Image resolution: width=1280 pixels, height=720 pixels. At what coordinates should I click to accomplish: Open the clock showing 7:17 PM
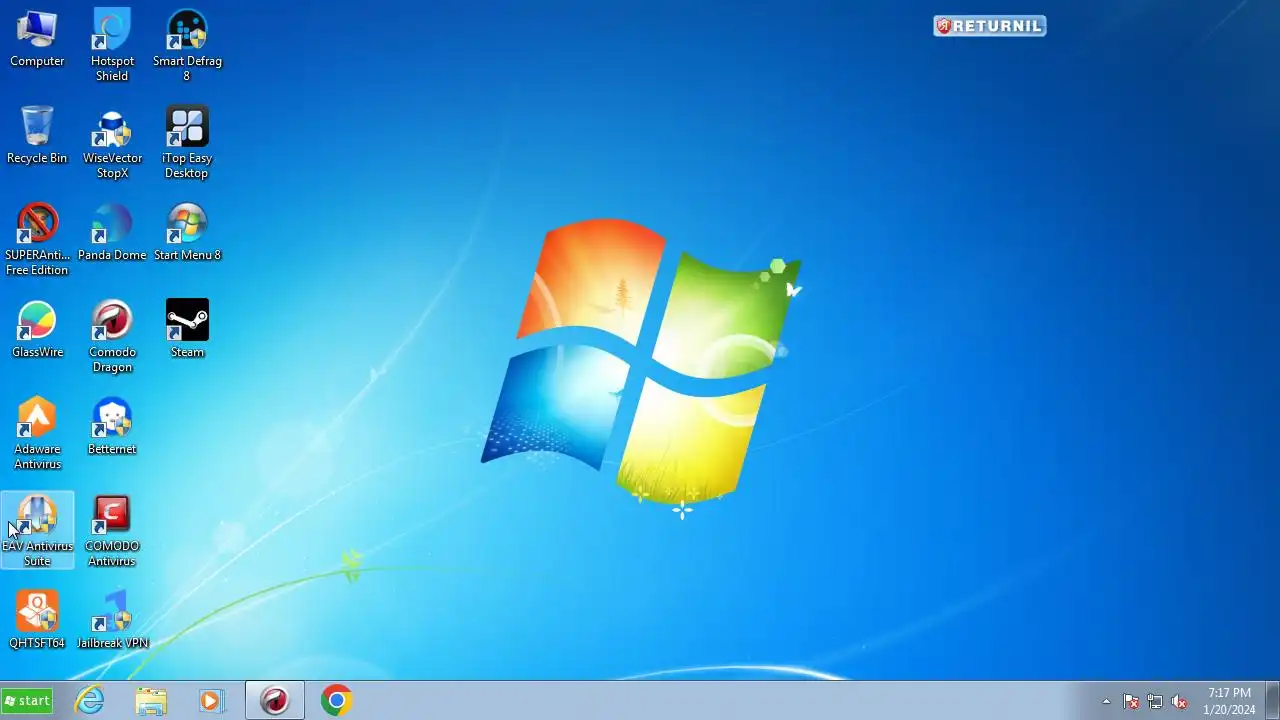[1229, 701]
